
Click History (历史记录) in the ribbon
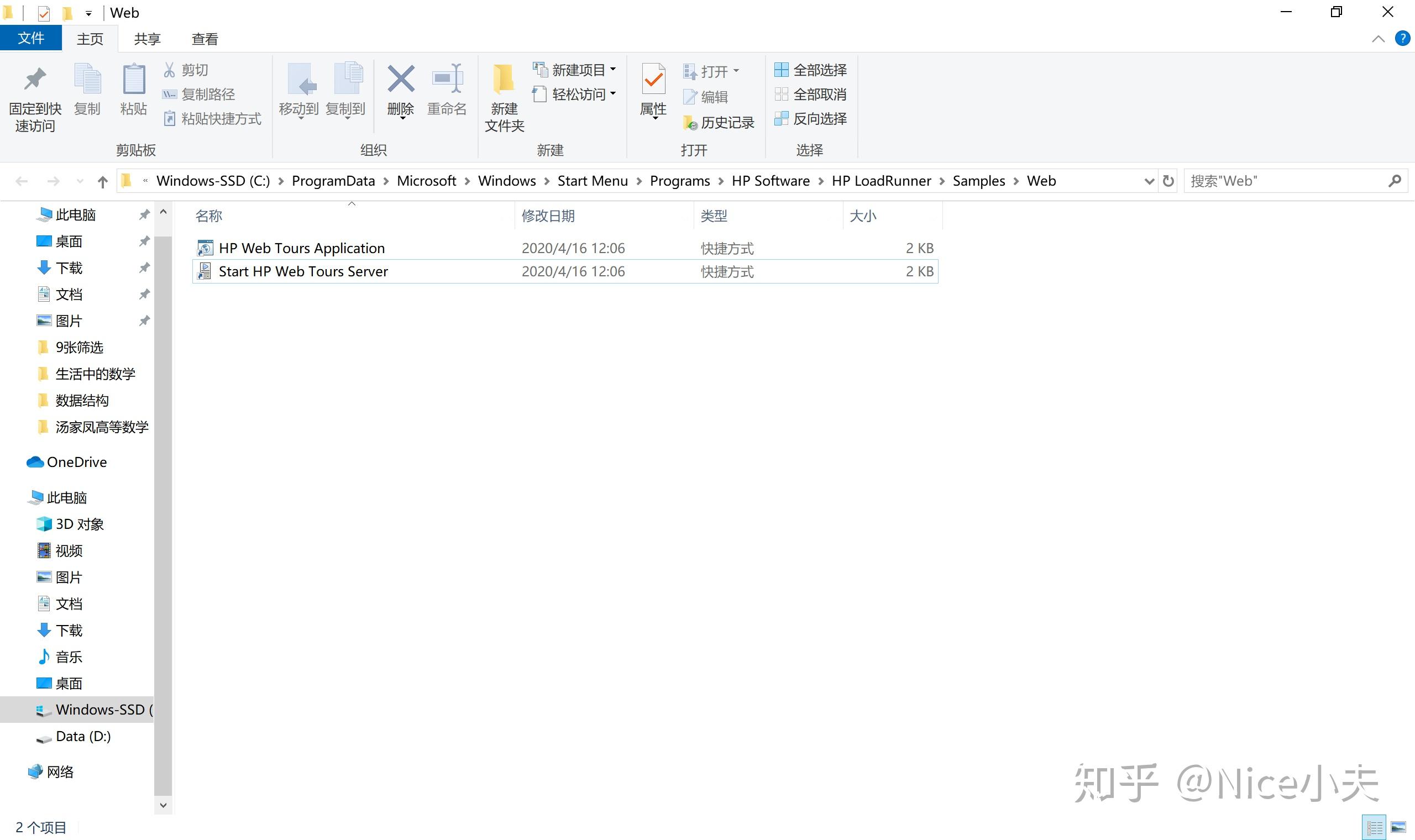[719, 122]
